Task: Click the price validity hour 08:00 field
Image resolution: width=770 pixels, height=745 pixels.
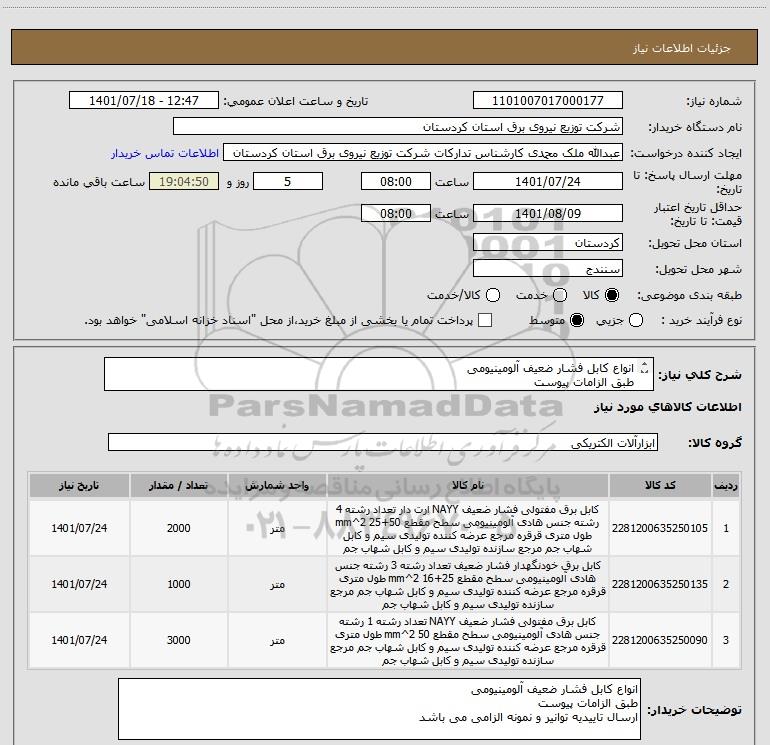Action: point(396,213)
